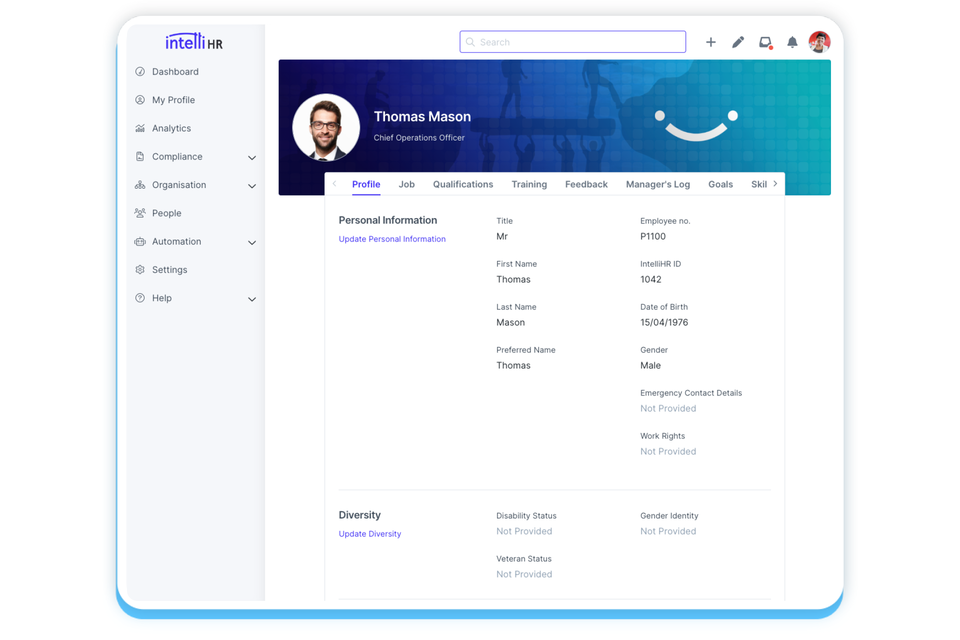Open the Qualifications tab
The width and height of the screenshot is (960, 640).
coord(463,184)
